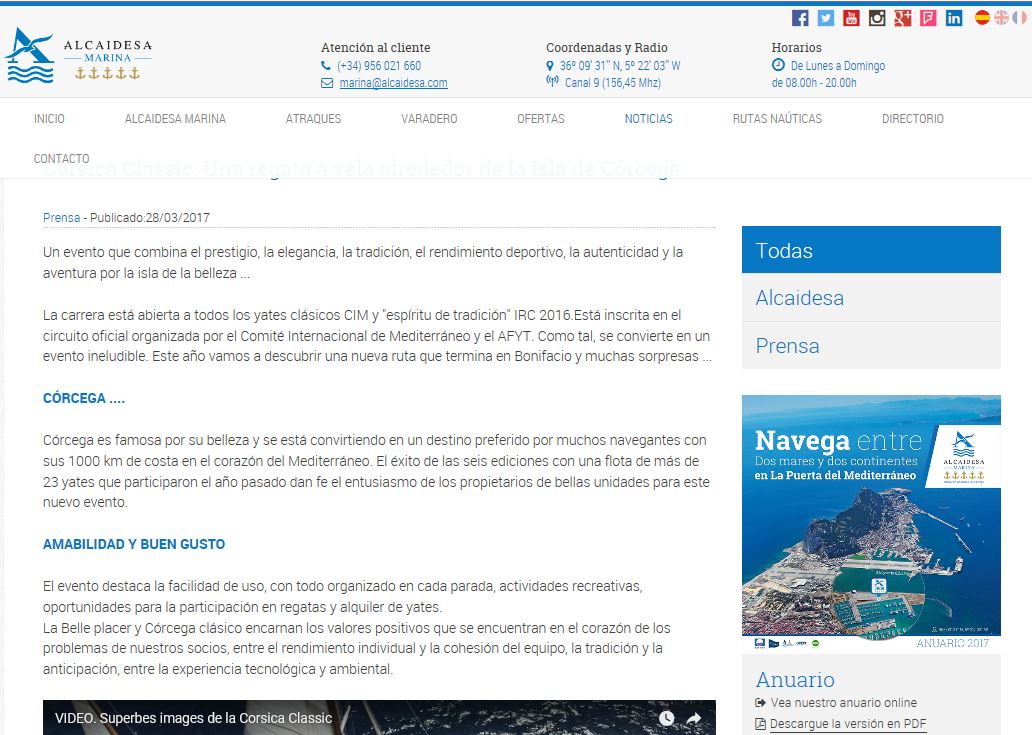Screen dimensions: 1032x735
Task: Select the Todas category tab
Action: [870, 250]
